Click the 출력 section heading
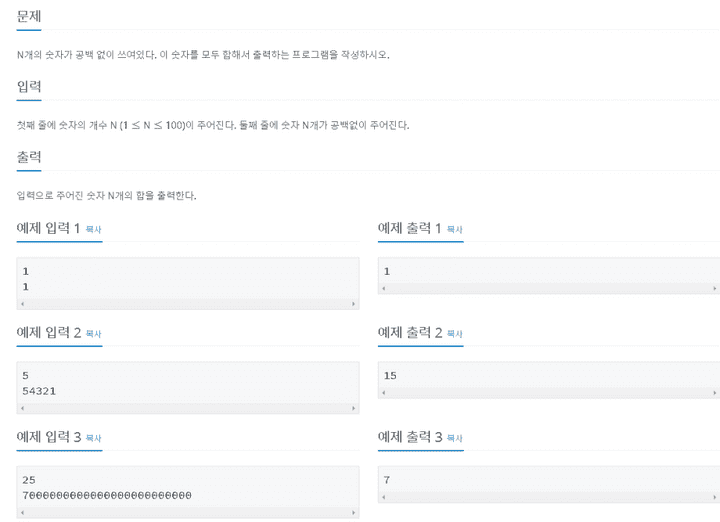Screen dimensions: 720x522 [29, 157]
